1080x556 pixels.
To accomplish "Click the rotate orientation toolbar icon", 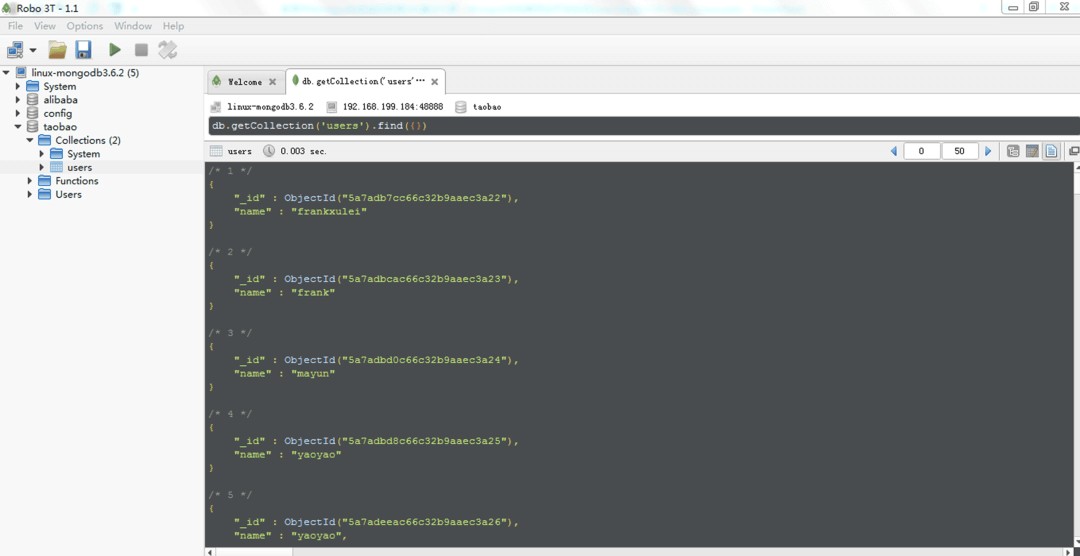I will [167, 49].
